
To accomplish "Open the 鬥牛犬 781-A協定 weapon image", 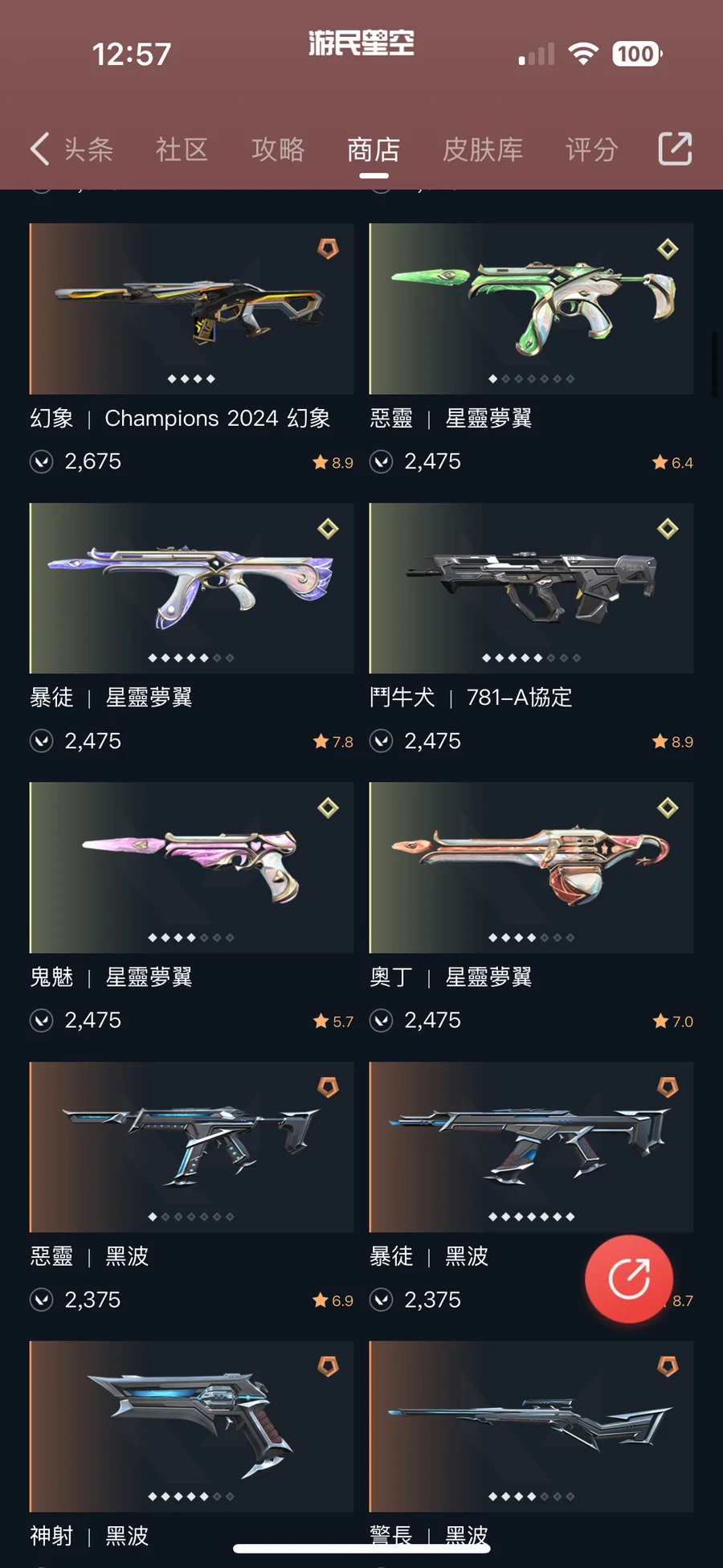I will [x=531, y=588].
